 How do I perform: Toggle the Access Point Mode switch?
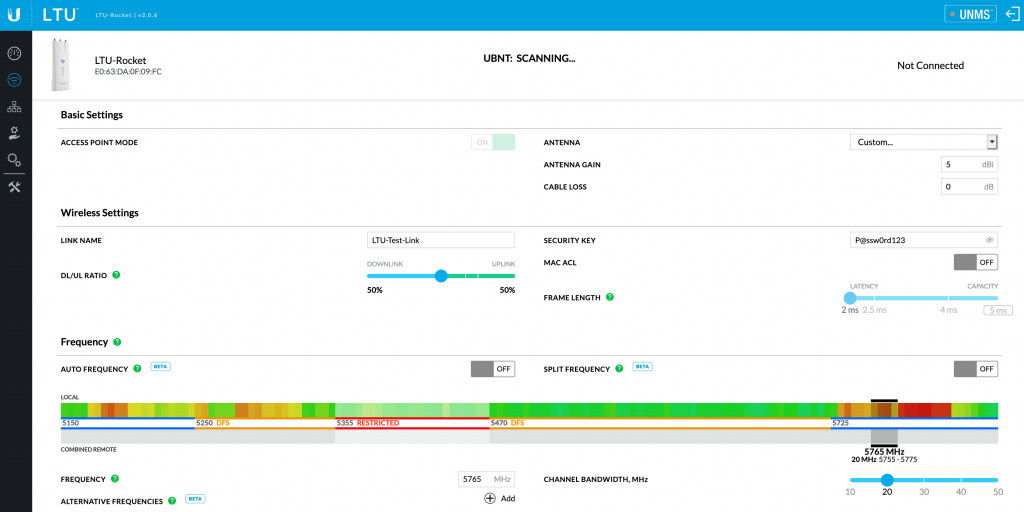pyautogui.click(x=493, y=142)
